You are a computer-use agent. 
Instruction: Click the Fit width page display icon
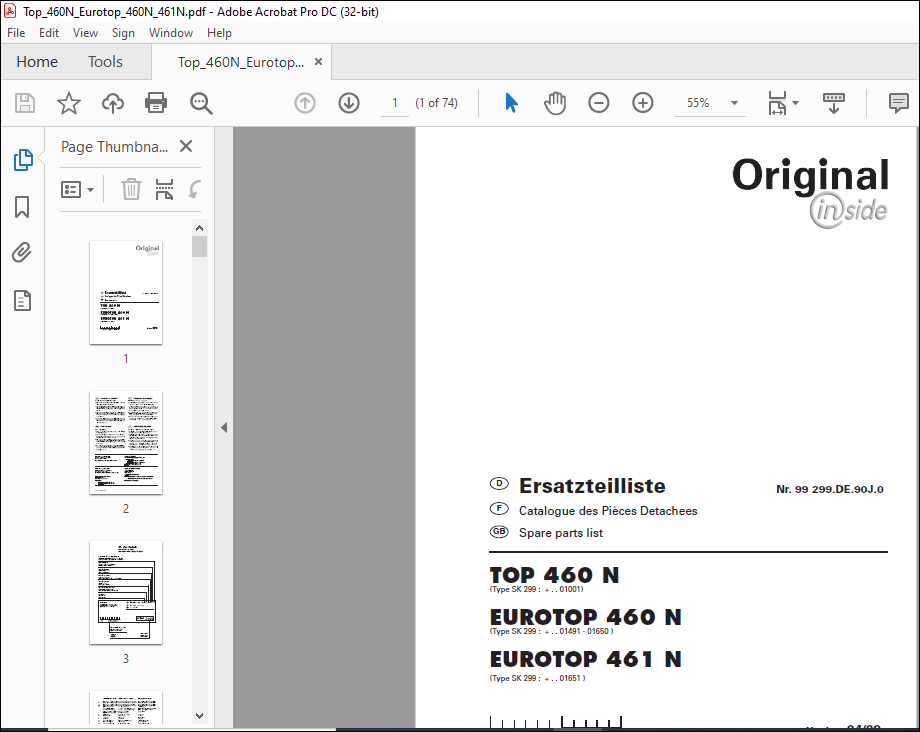point(777,103)
